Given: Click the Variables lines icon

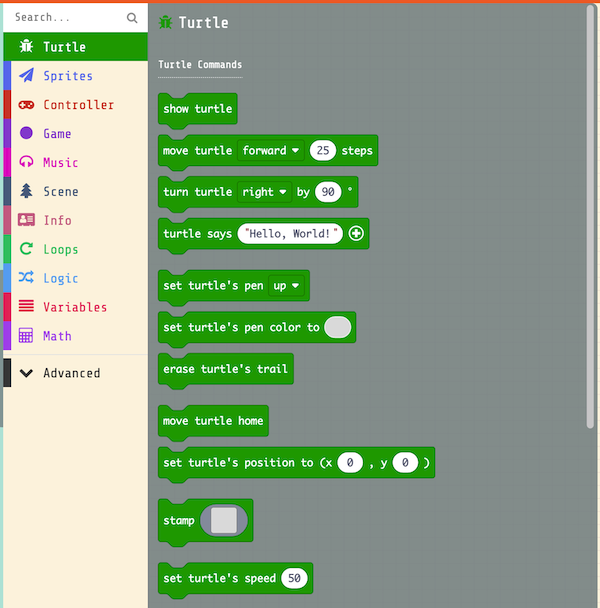Looking at the screenshot, I should coord(26,306).
